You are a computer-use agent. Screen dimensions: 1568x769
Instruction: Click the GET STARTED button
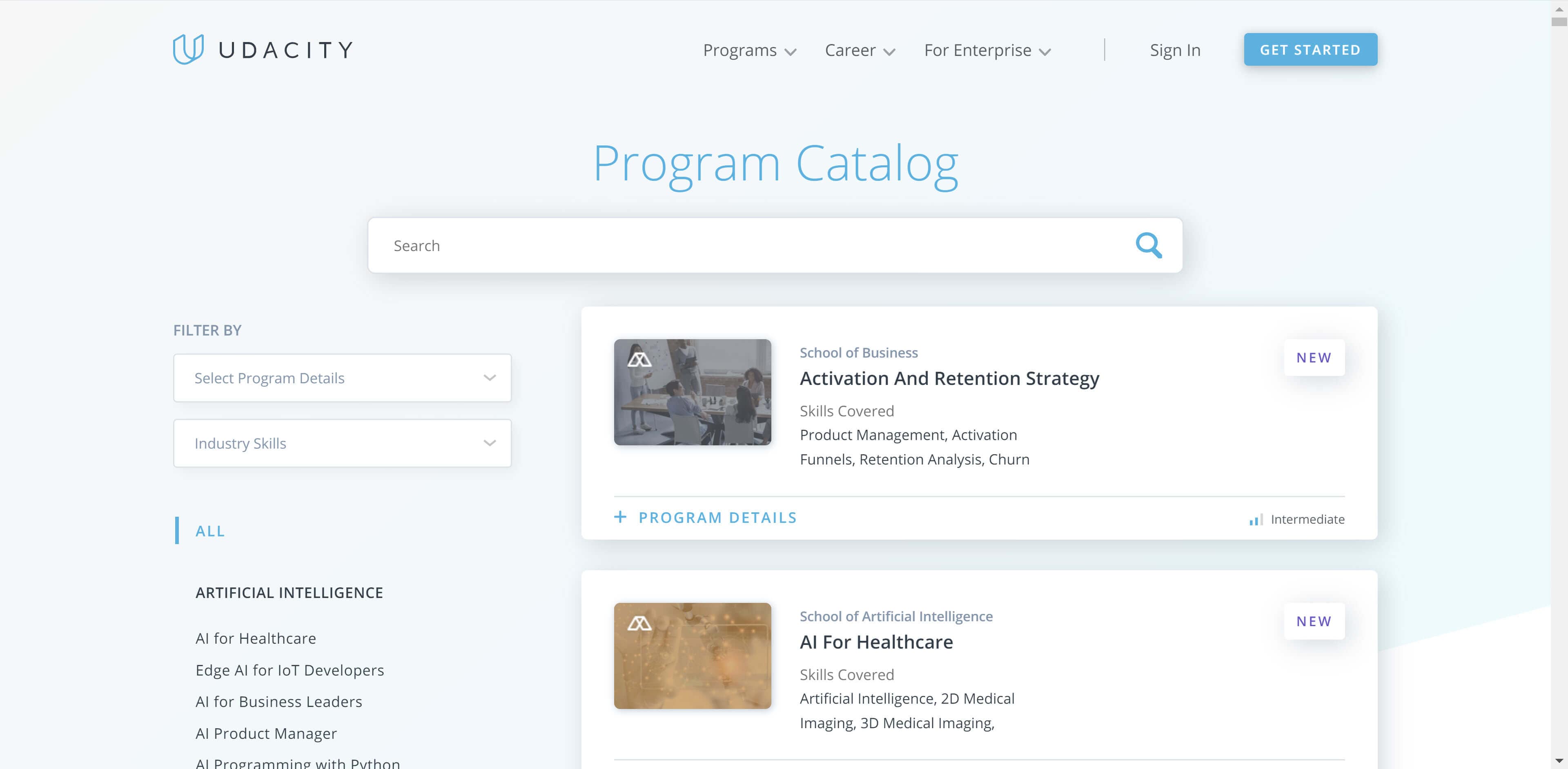[1311, 49]
